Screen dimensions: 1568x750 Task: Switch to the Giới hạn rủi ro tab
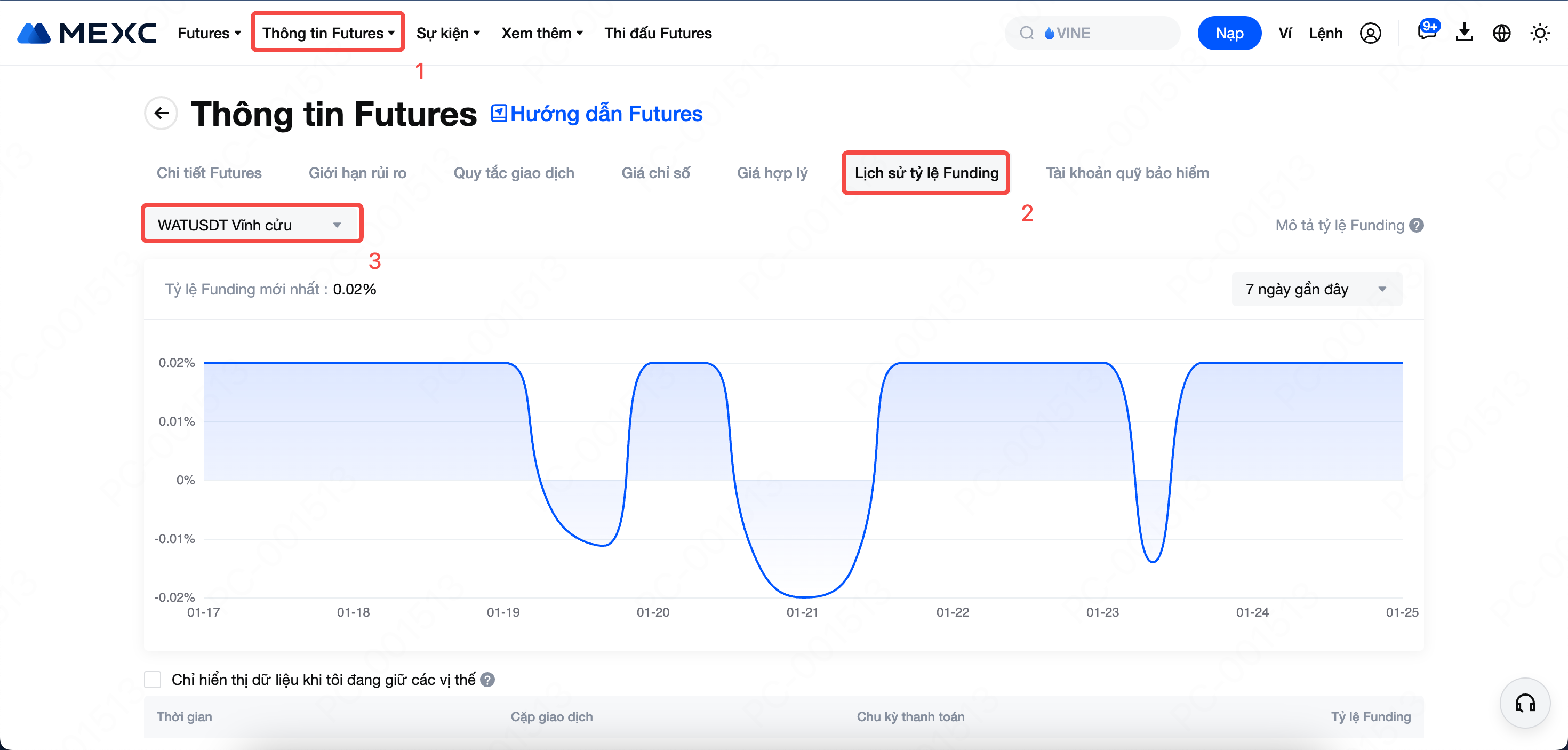(357, 173)
